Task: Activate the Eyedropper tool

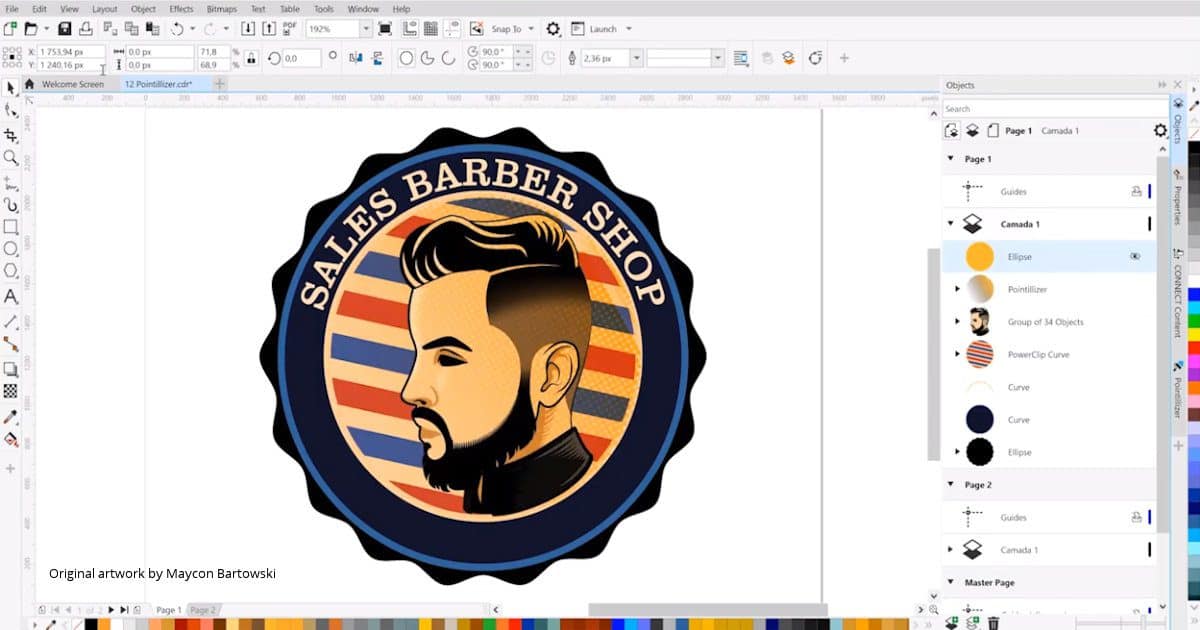Action: 11,416
